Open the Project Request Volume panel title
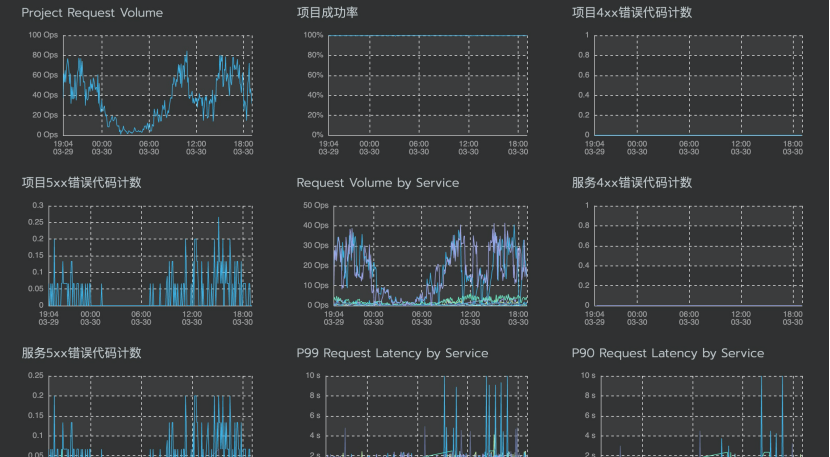830x457 pixels. 92,13
